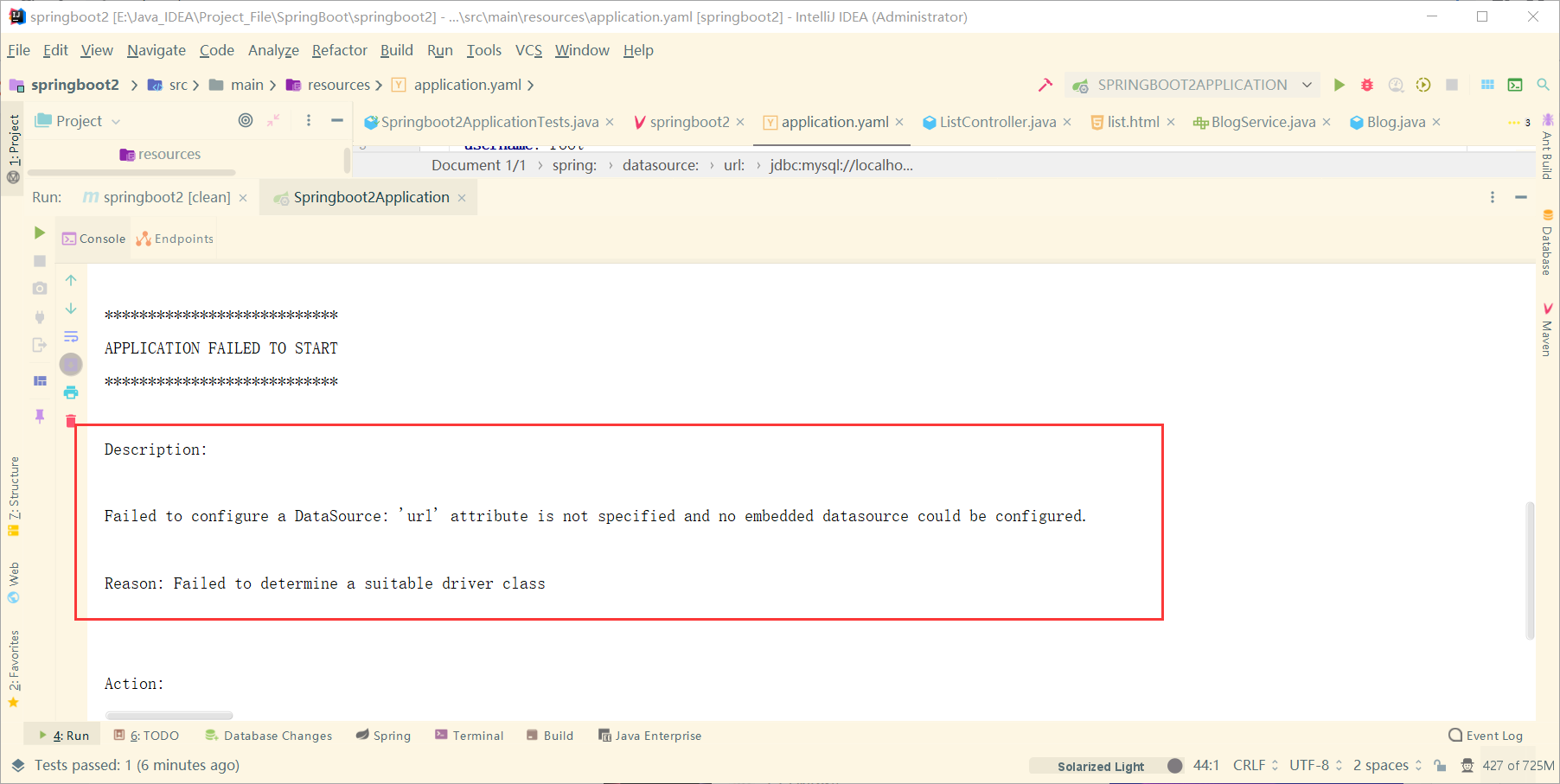Open the Navigate menu

tap(157, 50)
